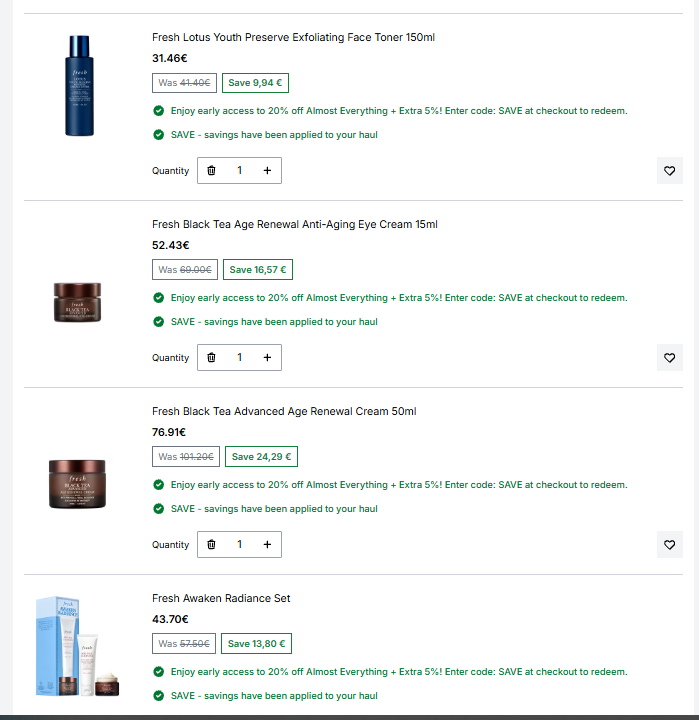Add Lotus Face Toner to wishlist heart
Image resolution: width=699 pixels, height=720 pixels.
670,170
